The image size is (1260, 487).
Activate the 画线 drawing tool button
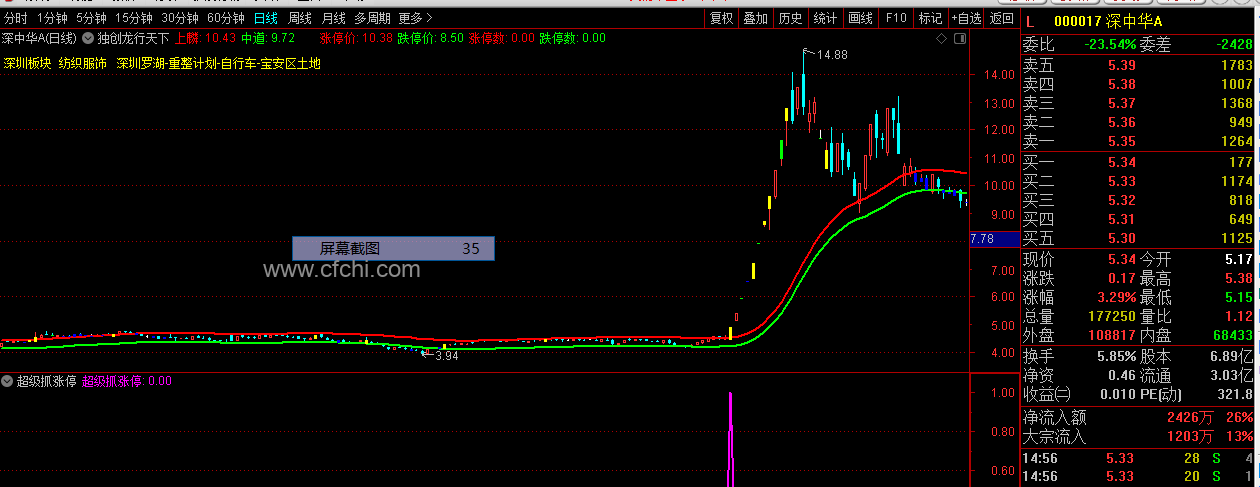860,18
